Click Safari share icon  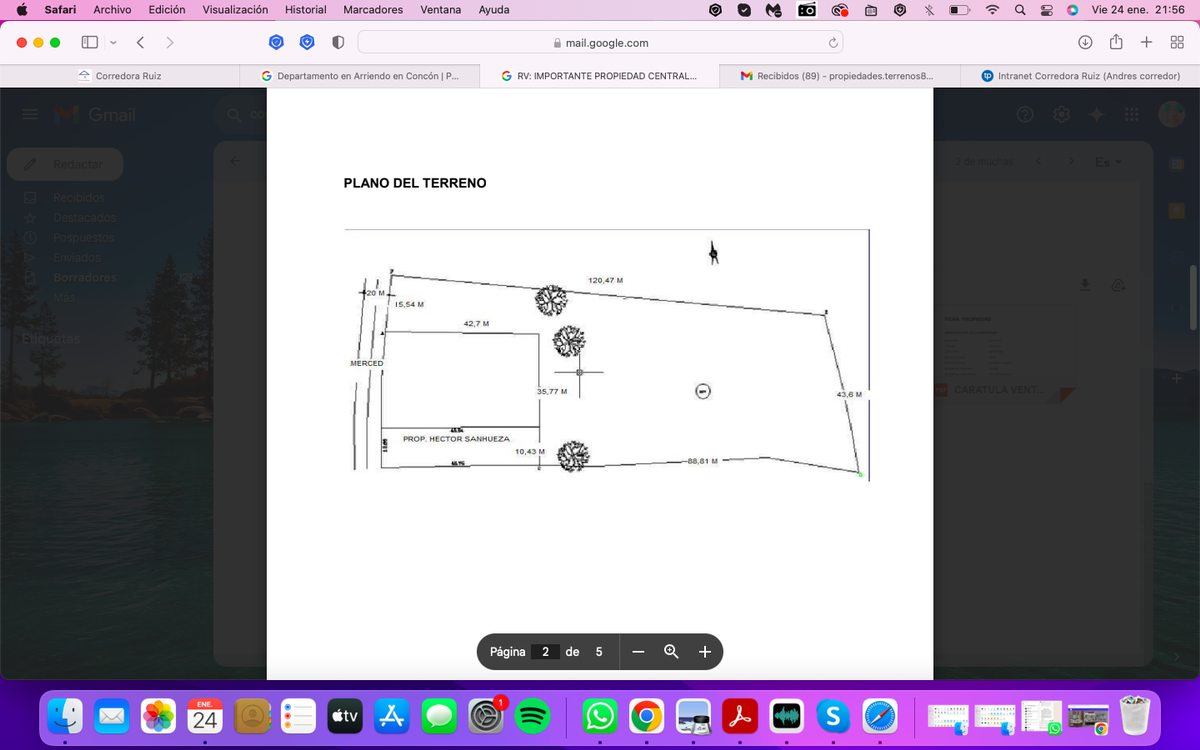1116,42
